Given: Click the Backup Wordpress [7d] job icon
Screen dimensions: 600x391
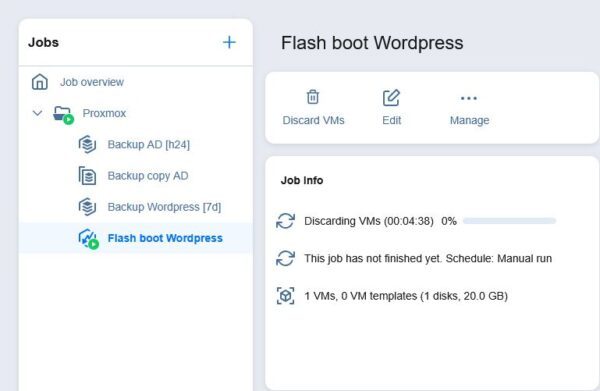Looking at the screenshot, I should pyautogui.click(x=87, y=207).
